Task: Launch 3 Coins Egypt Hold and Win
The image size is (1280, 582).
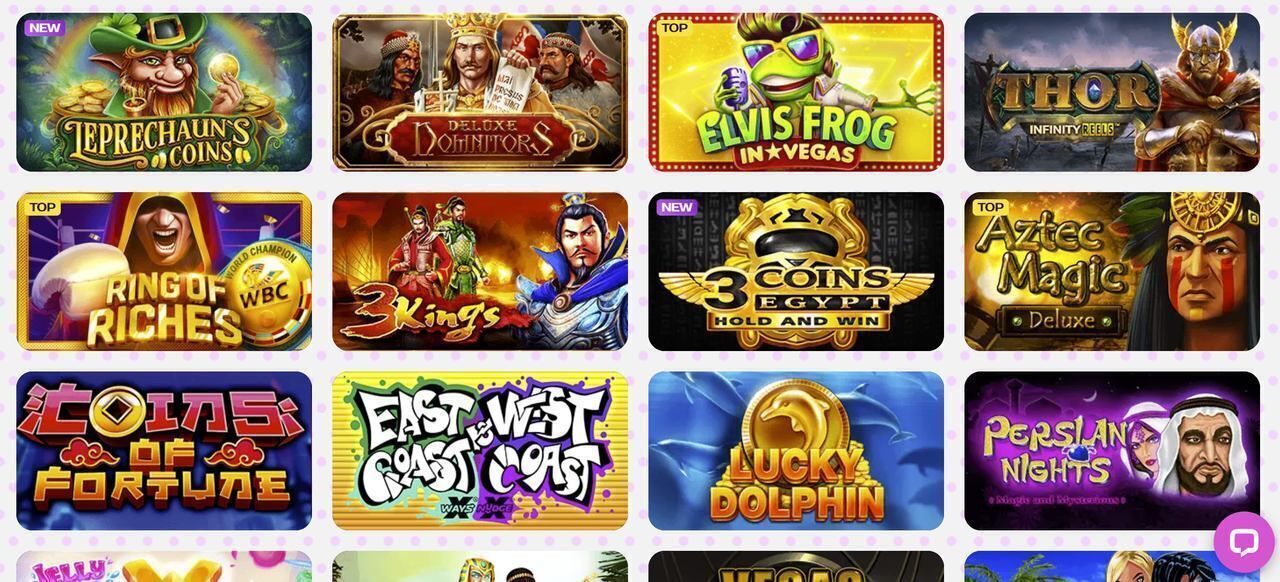Action: pyautogui.click(x=796, y=271)
